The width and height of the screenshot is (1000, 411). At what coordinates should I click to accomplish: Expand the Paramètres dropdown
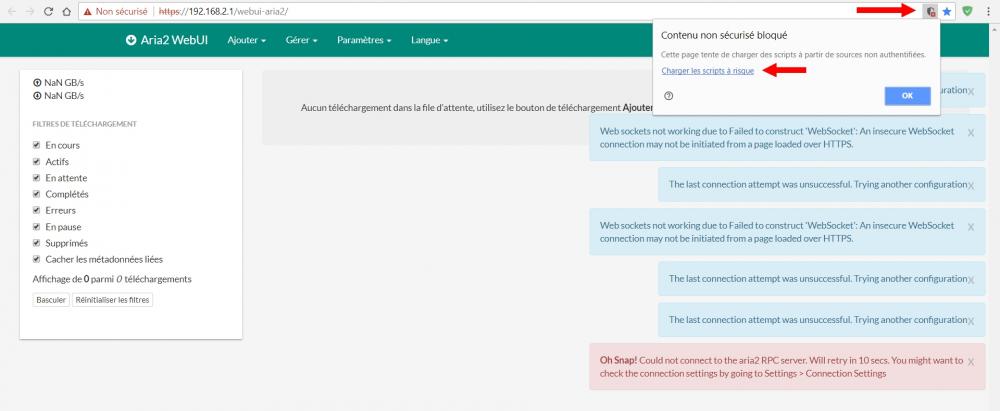click(364, 40)
